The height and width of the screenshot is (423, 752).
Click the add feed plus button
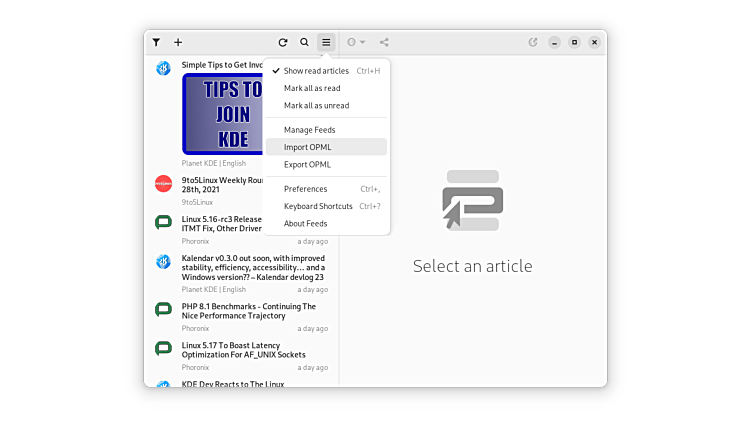click(178, 42)
